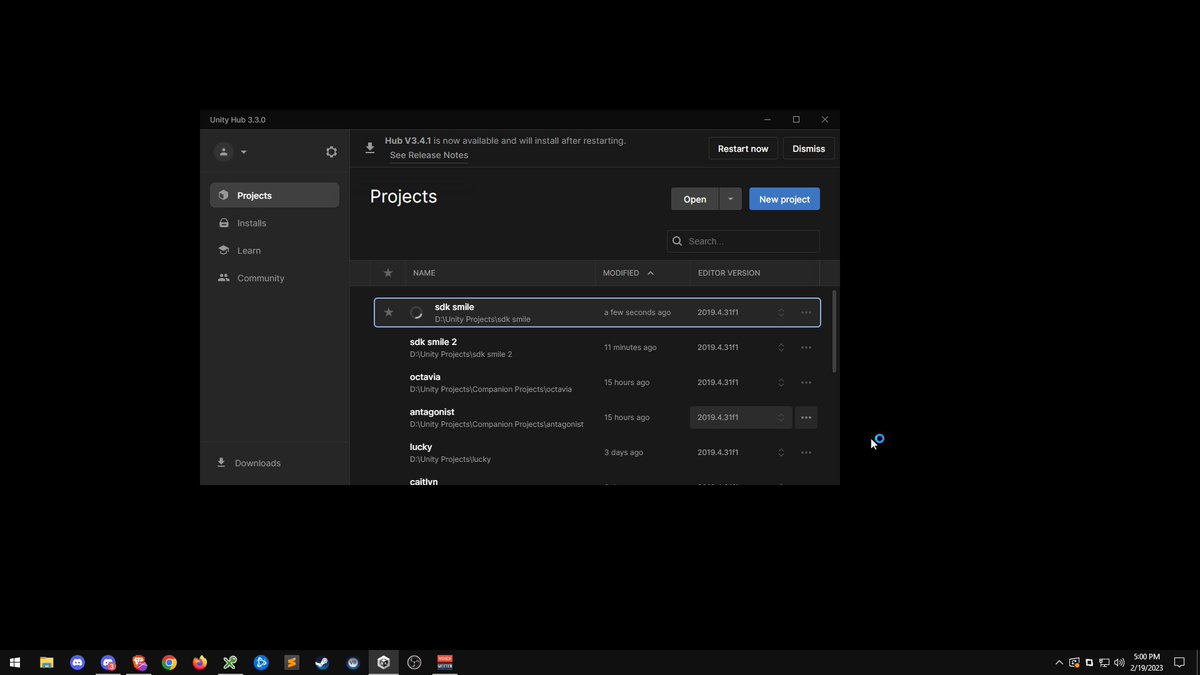
Task: Open the three-dot menu for sdk smile 2
Action: (x=806, y=347)
